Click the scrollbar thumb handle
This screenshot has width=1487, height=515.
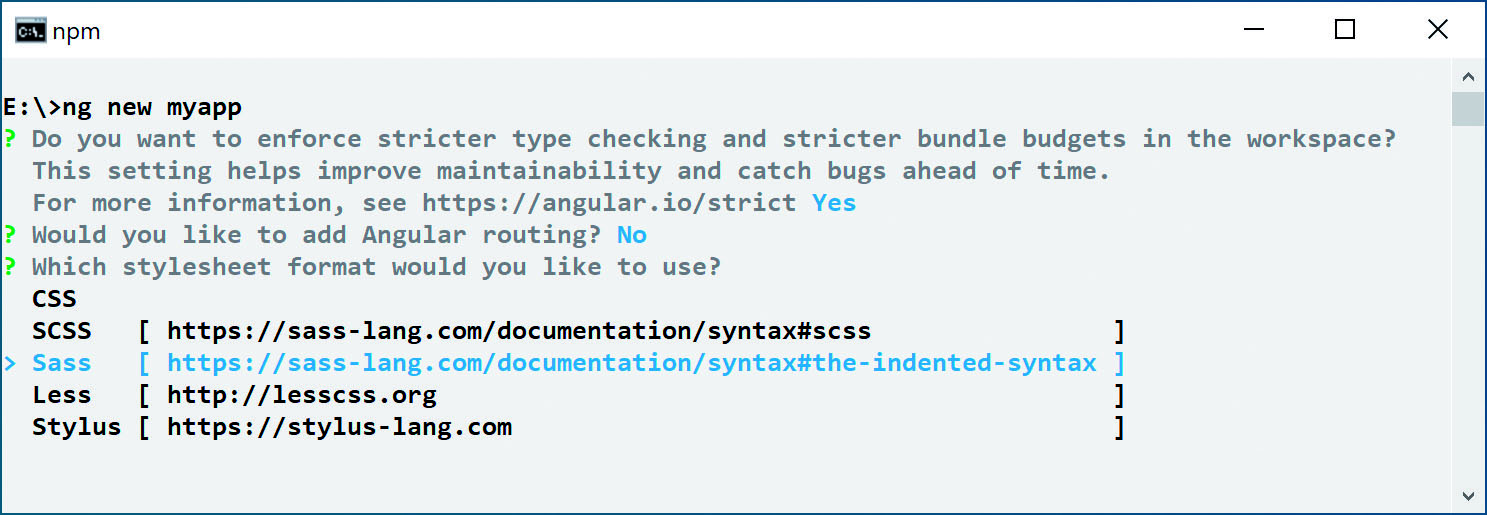[x=1468, y=109]
